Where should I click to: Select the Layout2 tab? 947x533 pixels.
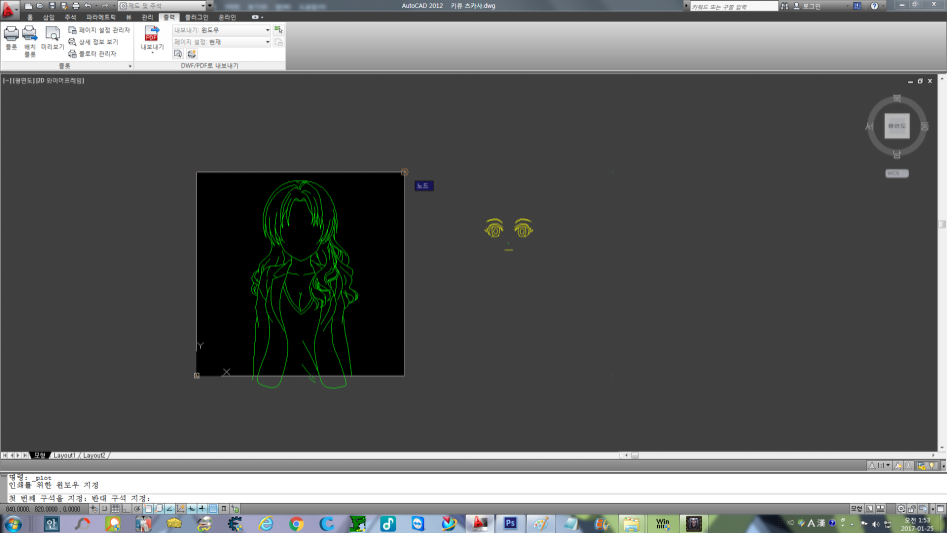(x=94, y=456)
